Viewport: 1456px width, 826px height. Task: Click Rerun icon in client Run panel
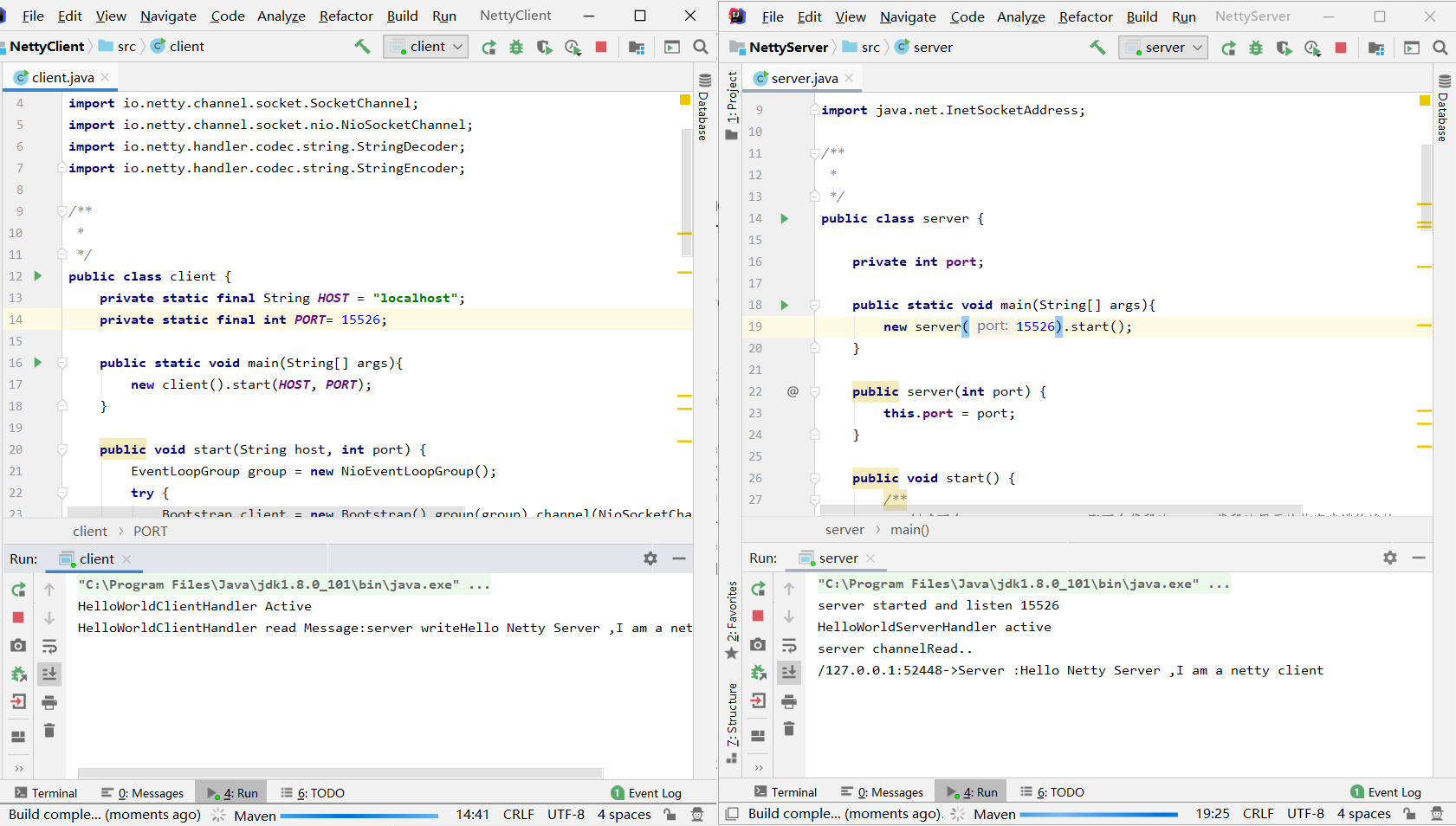point(18,590)
